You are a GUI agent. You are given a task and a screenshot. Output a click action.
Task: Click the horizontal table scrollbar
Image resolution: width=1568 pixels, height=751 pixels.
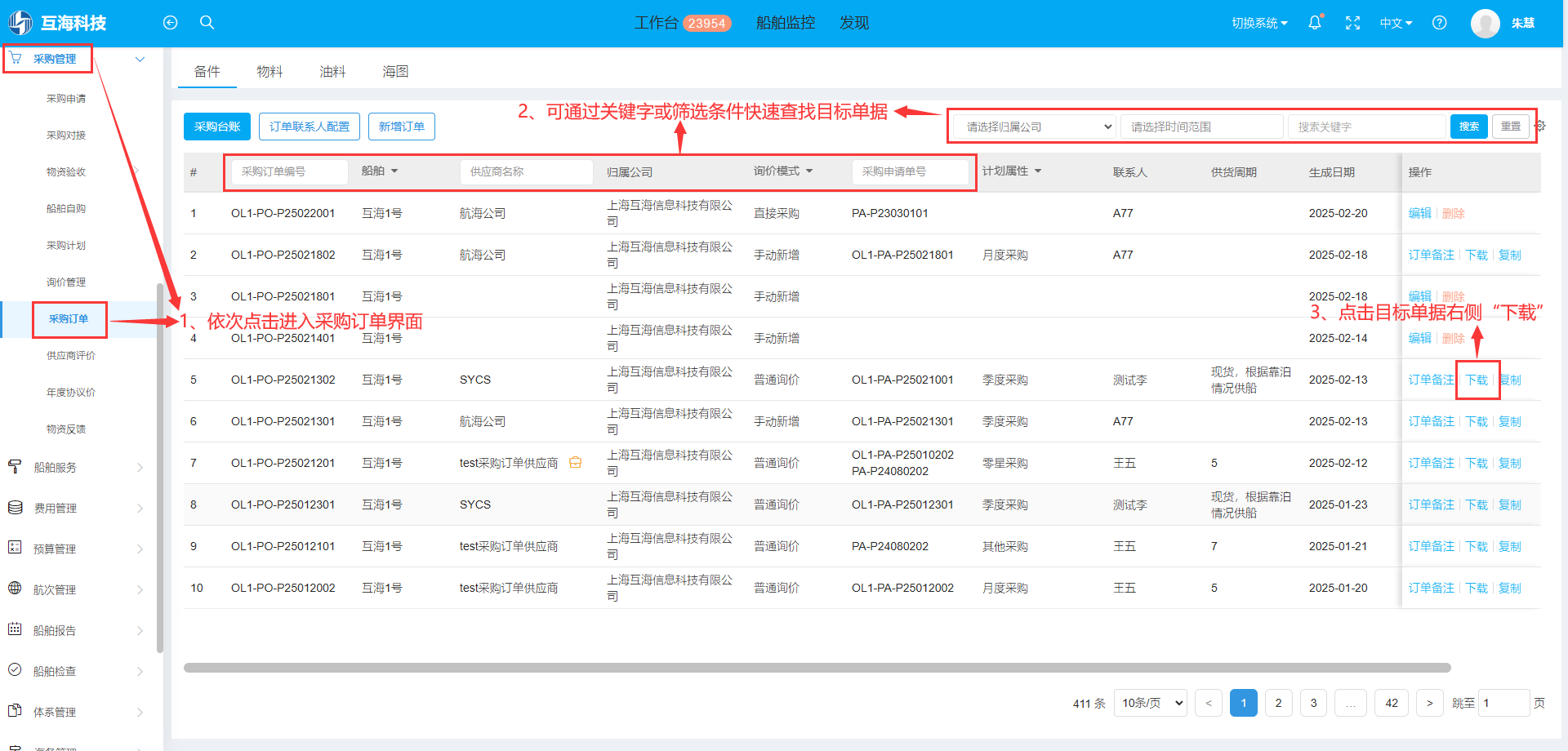[817, 668]
